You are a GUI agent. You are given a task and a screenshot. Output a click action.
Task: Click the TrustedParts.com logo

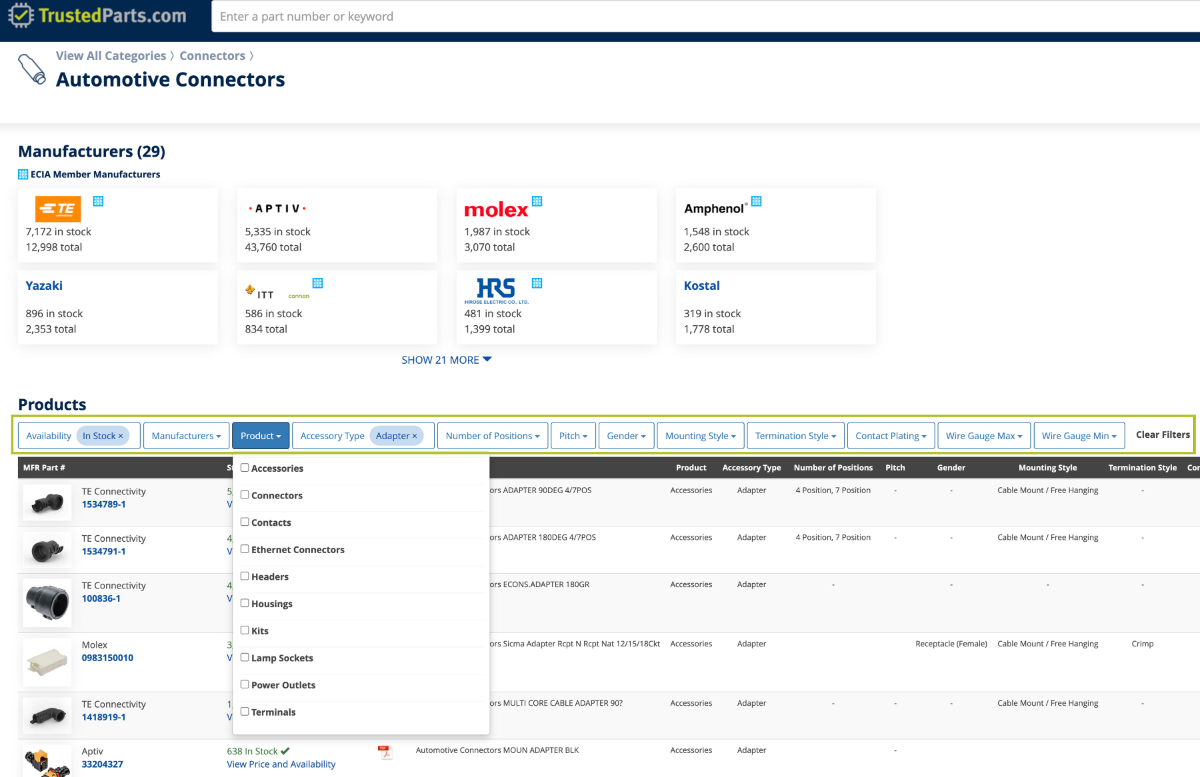[98, 16]
